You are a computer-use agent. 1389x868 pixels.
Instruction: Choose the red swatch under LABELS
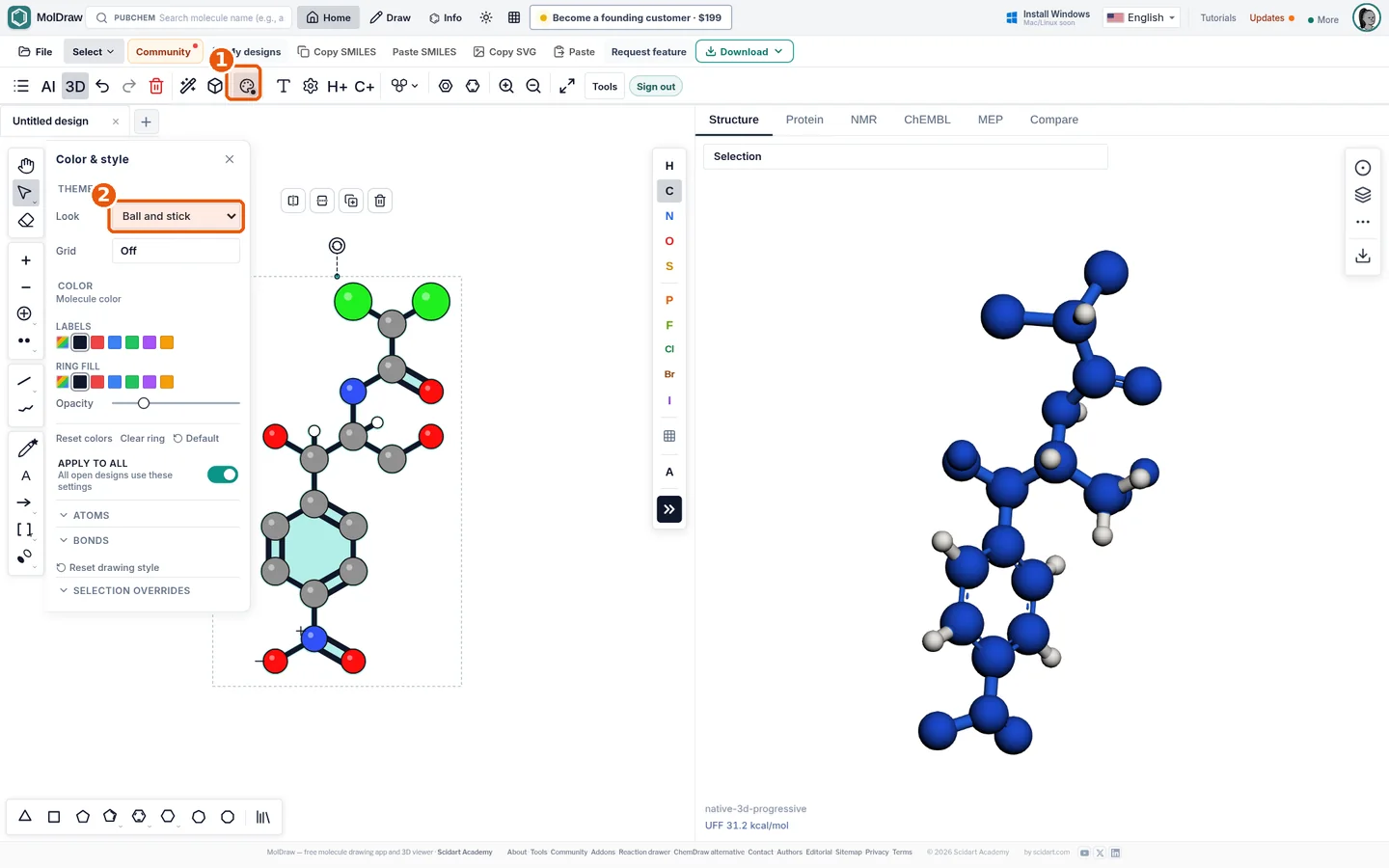pos(97,342)
